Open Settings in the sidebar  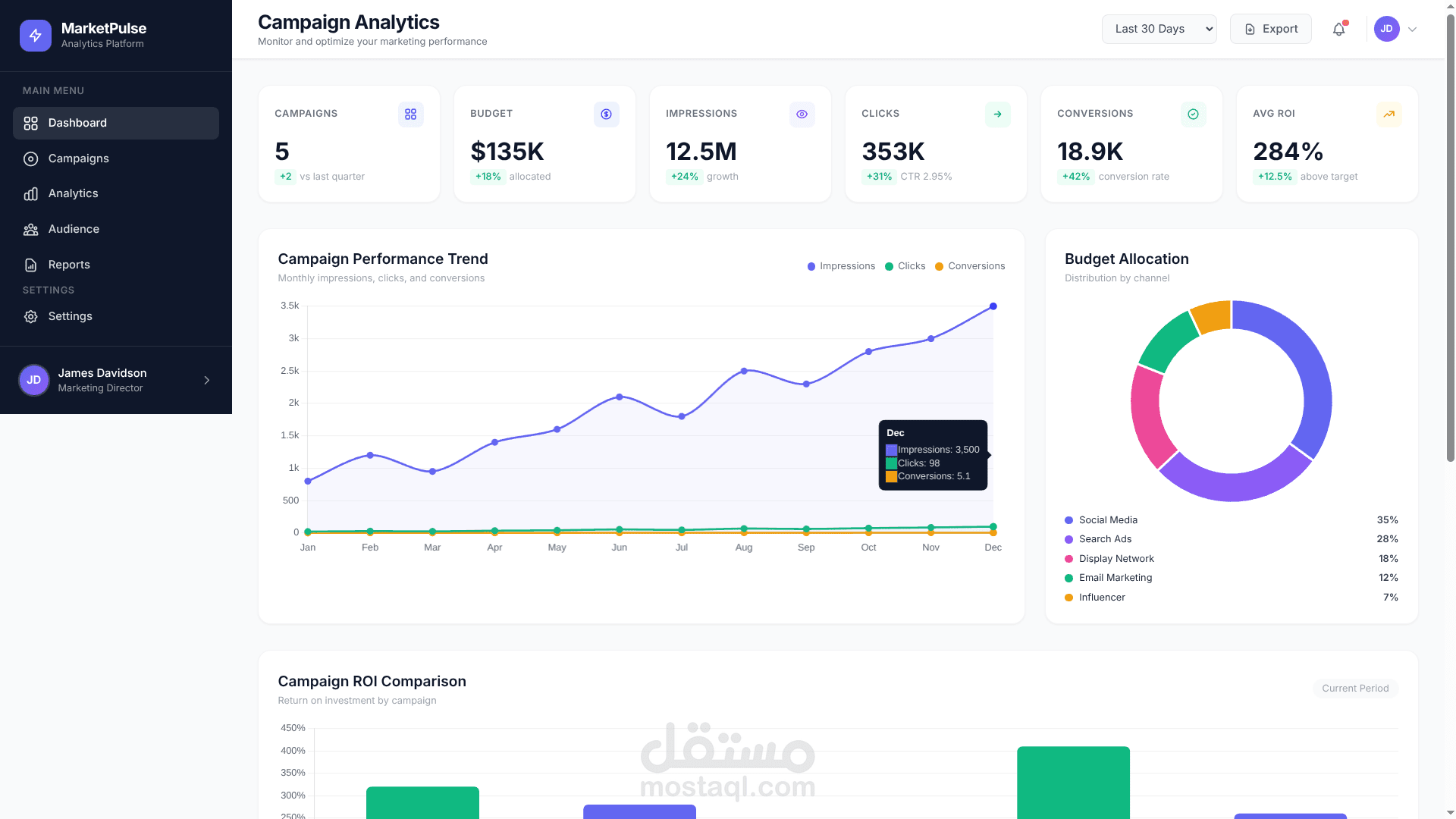coord(116,316)
